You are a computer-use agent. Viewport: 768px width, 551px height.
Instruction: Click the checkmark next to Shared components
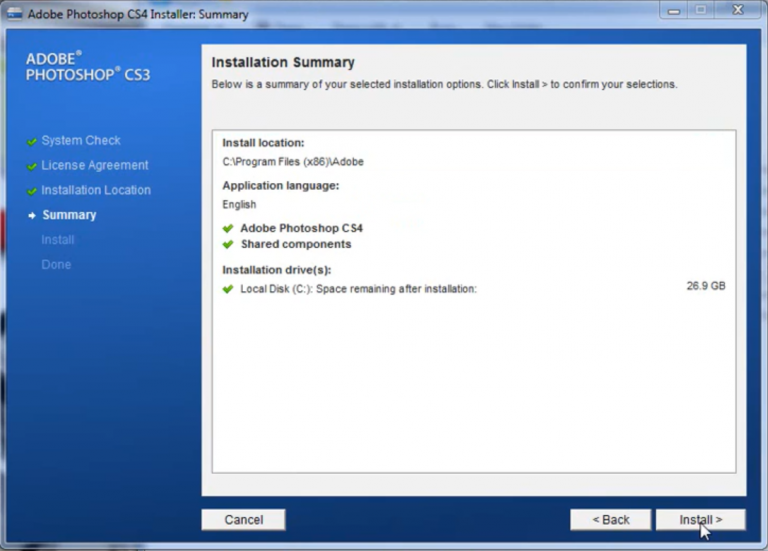pyautogui.click(x=228, y=244)
